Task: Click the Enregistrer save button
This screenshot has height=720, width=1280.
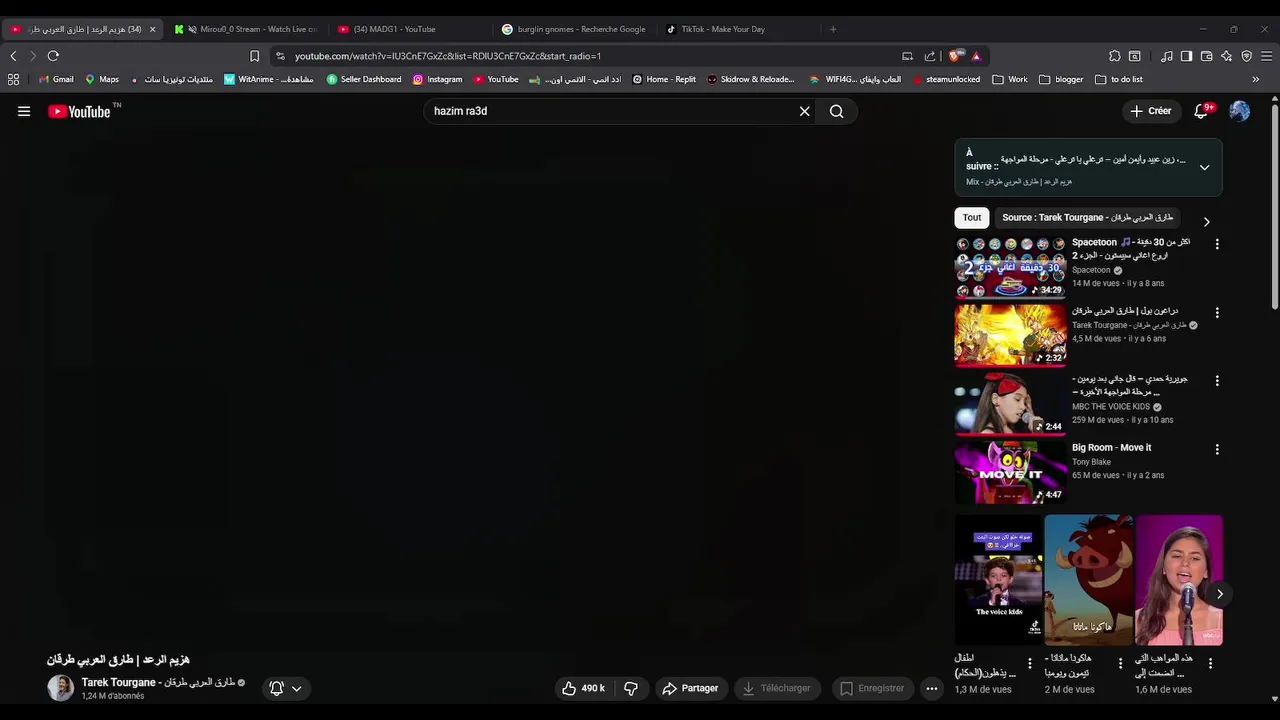Action: pyautogui.click(x=872, y=688)
